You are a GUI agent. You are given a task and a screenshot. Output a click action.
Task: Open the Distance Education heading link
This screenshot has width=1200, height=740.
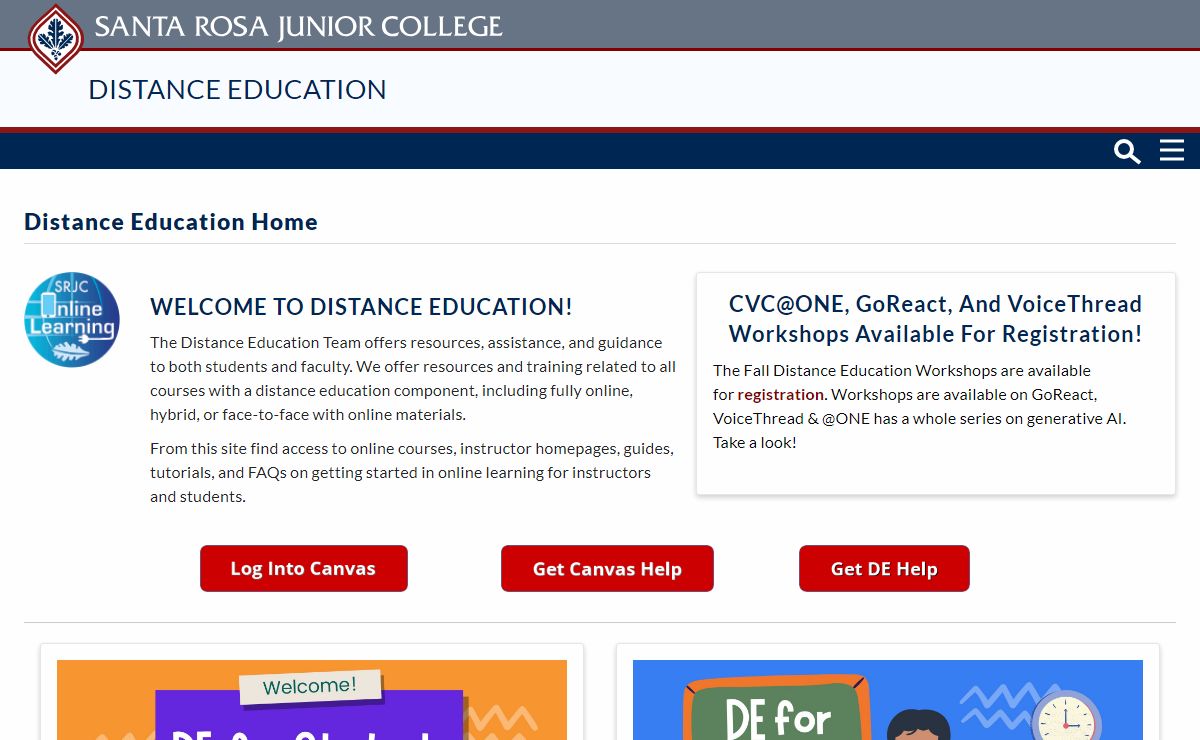click(x=237, y=89)
